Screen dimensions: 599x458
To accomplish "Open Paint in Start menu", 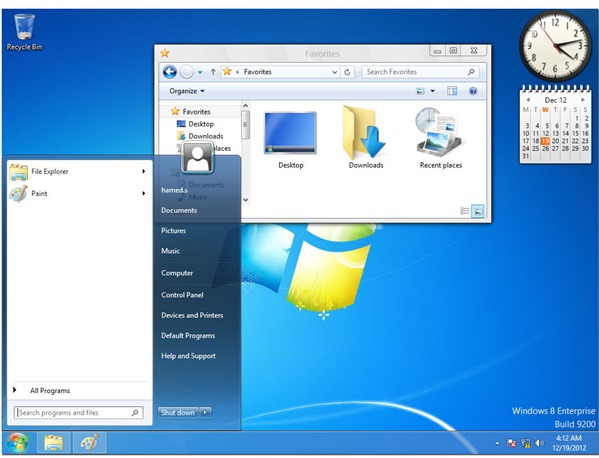I will (78, 193).
